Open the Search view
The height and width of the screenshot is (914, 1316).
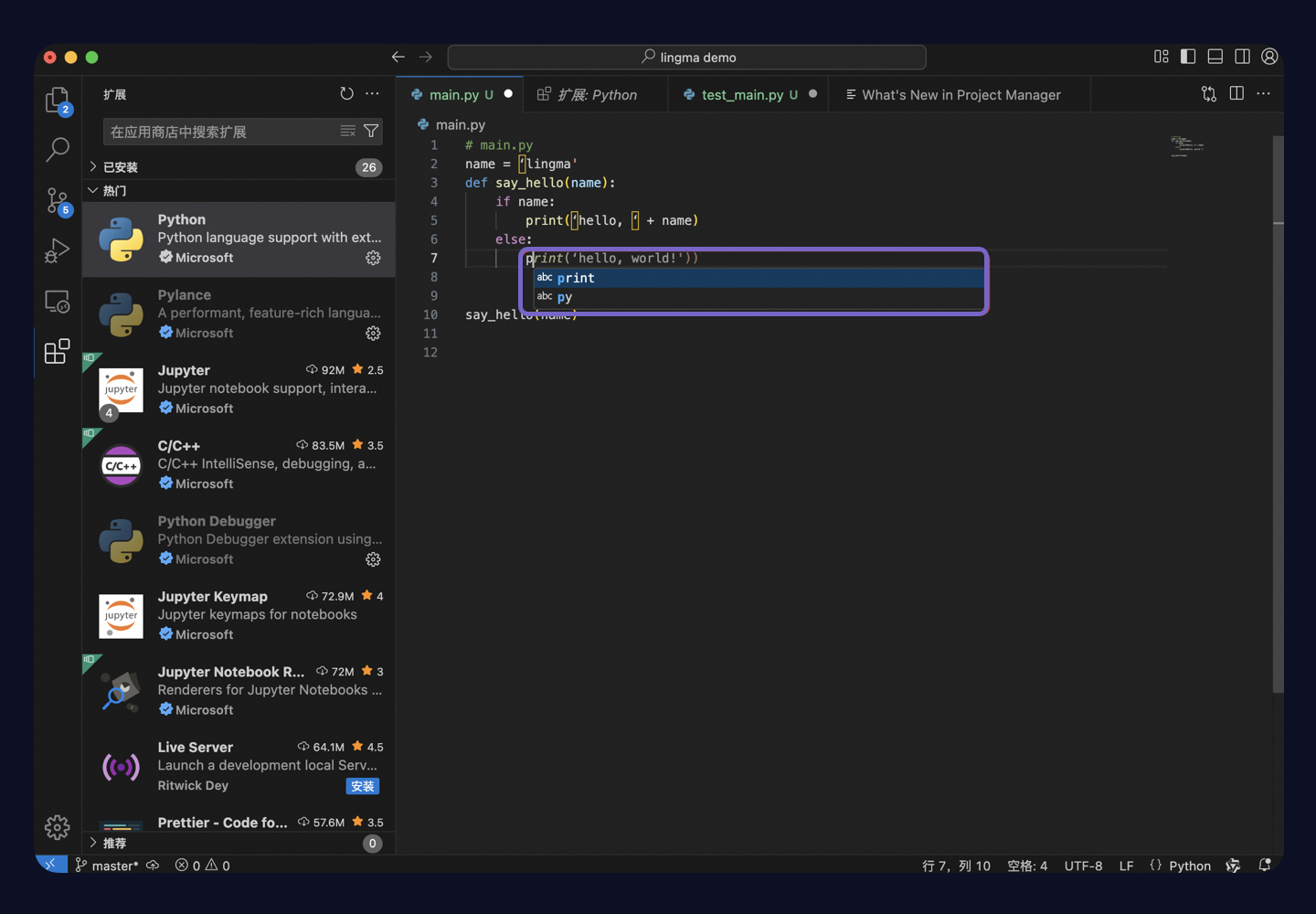[57, 149]
